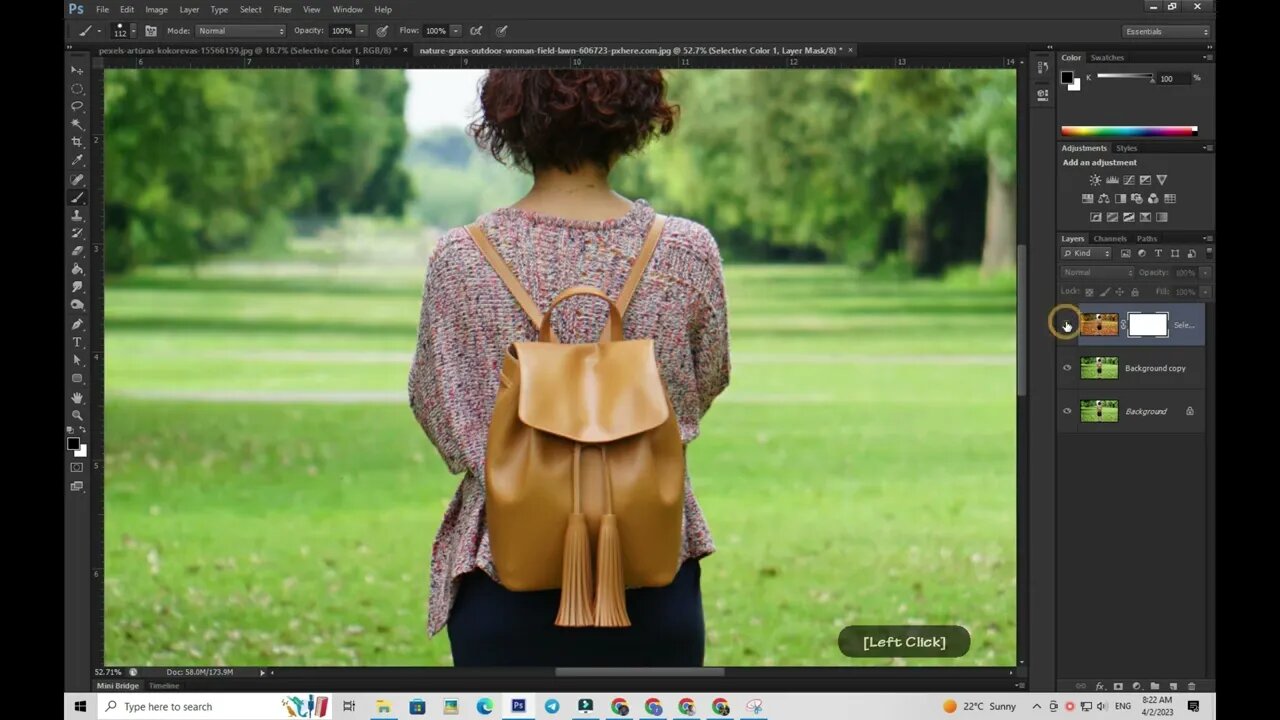Select the Clone Stamp tool
Screen dimensions: 1280x720
pos(77,215)
